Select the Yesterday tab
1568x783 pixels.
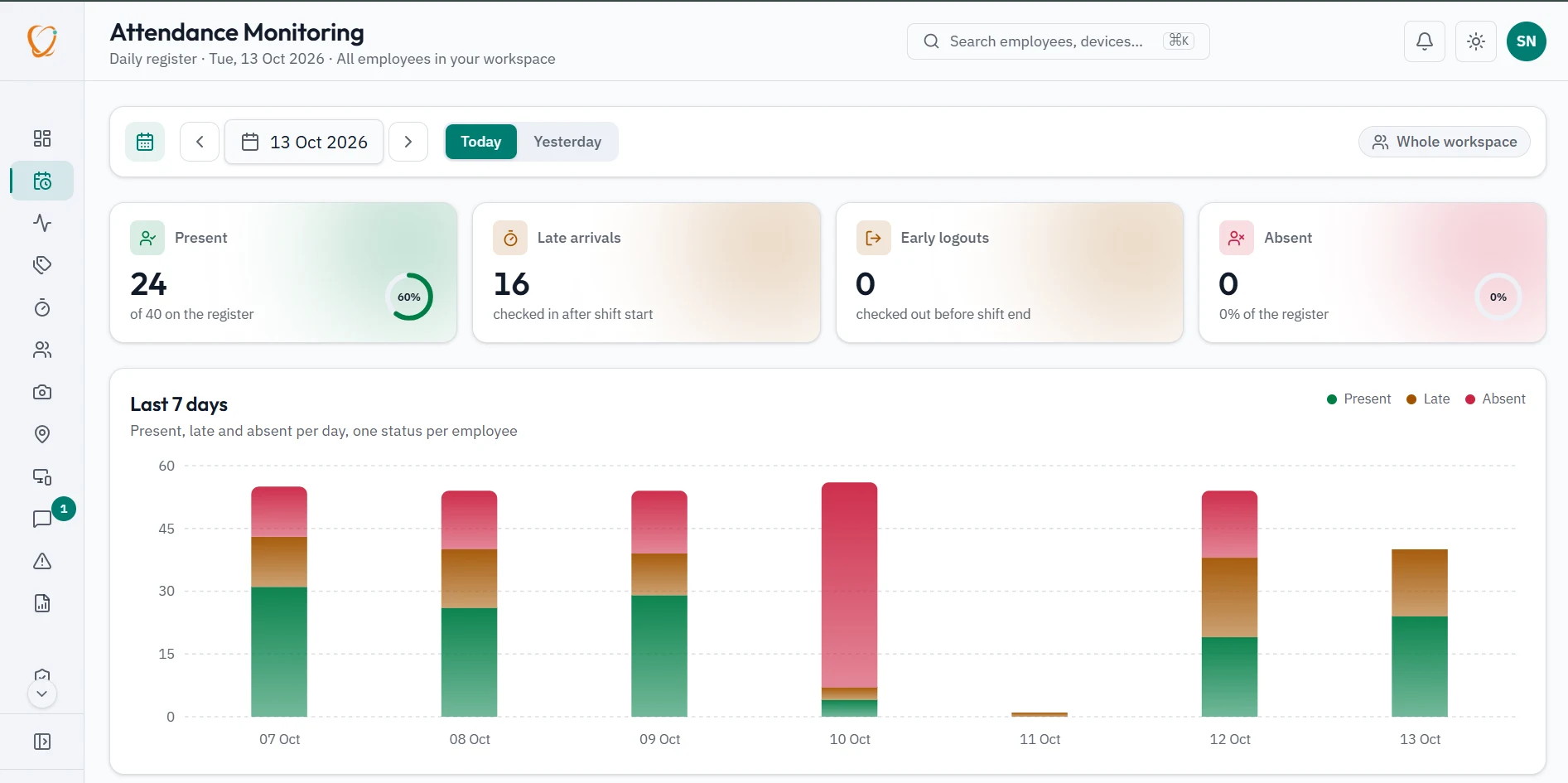pyautogui.click(x=567, y=142)
